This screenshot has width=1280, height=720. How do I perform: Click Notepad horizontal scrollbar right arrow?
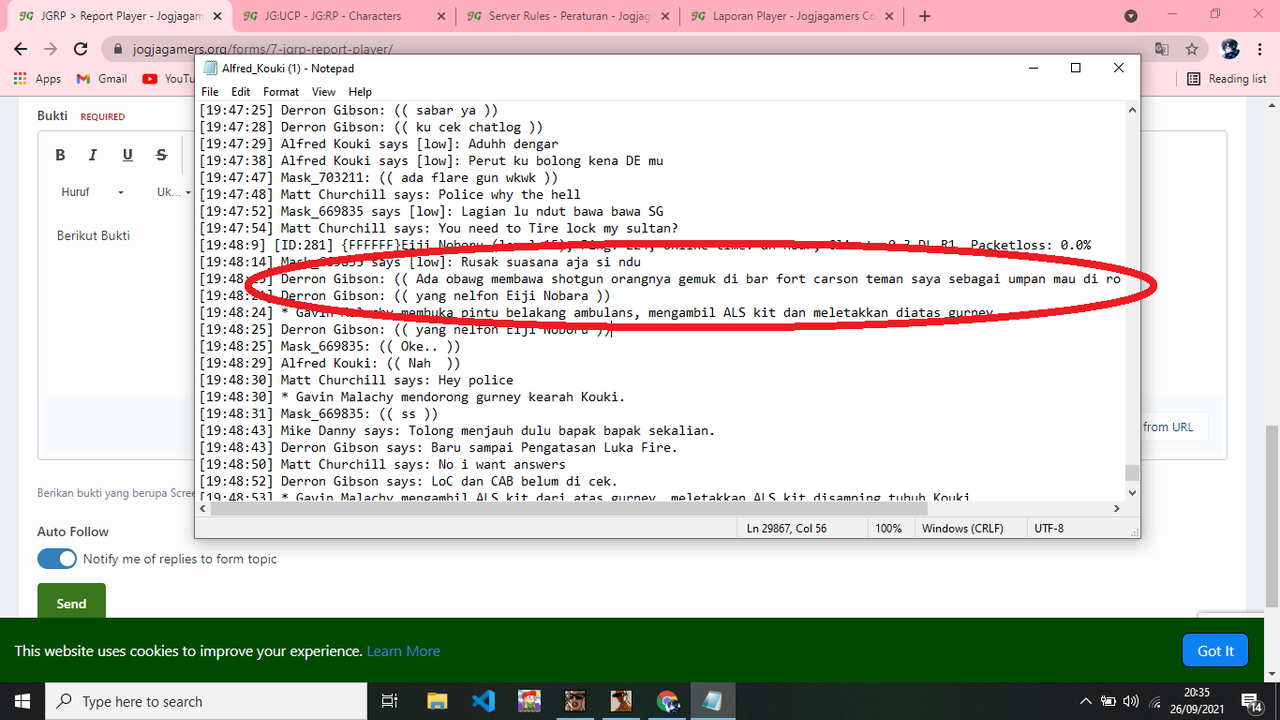click(1117, 508)
